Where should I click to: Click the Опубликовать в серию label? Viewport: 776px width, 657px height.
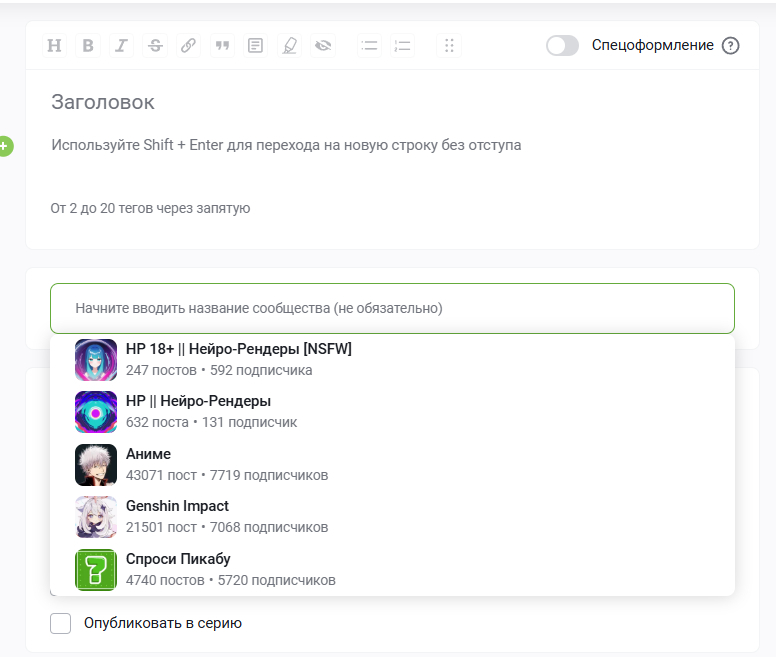163,623
